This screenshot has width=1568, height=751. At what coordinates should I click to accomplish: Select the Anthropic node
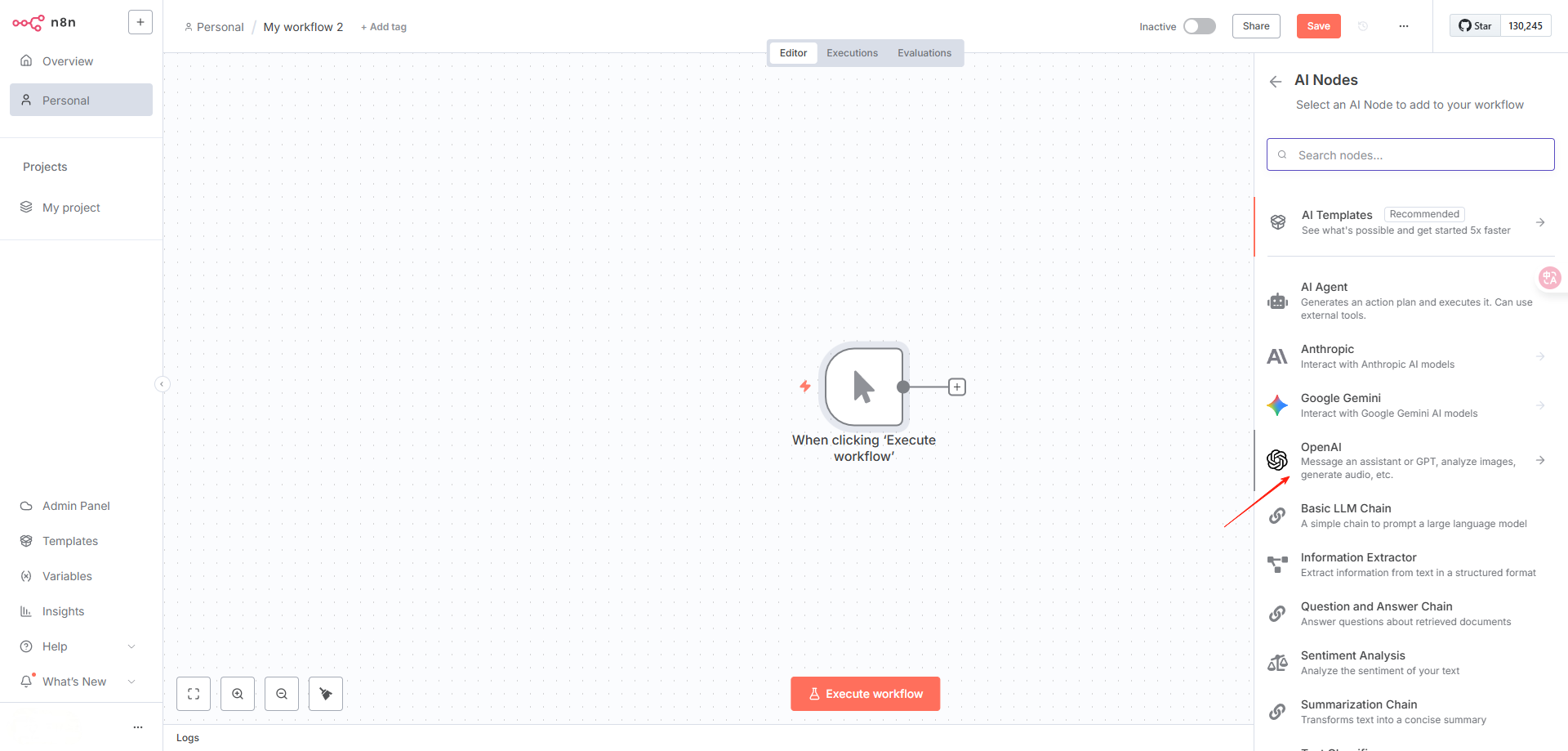[x=1410, y=356]
